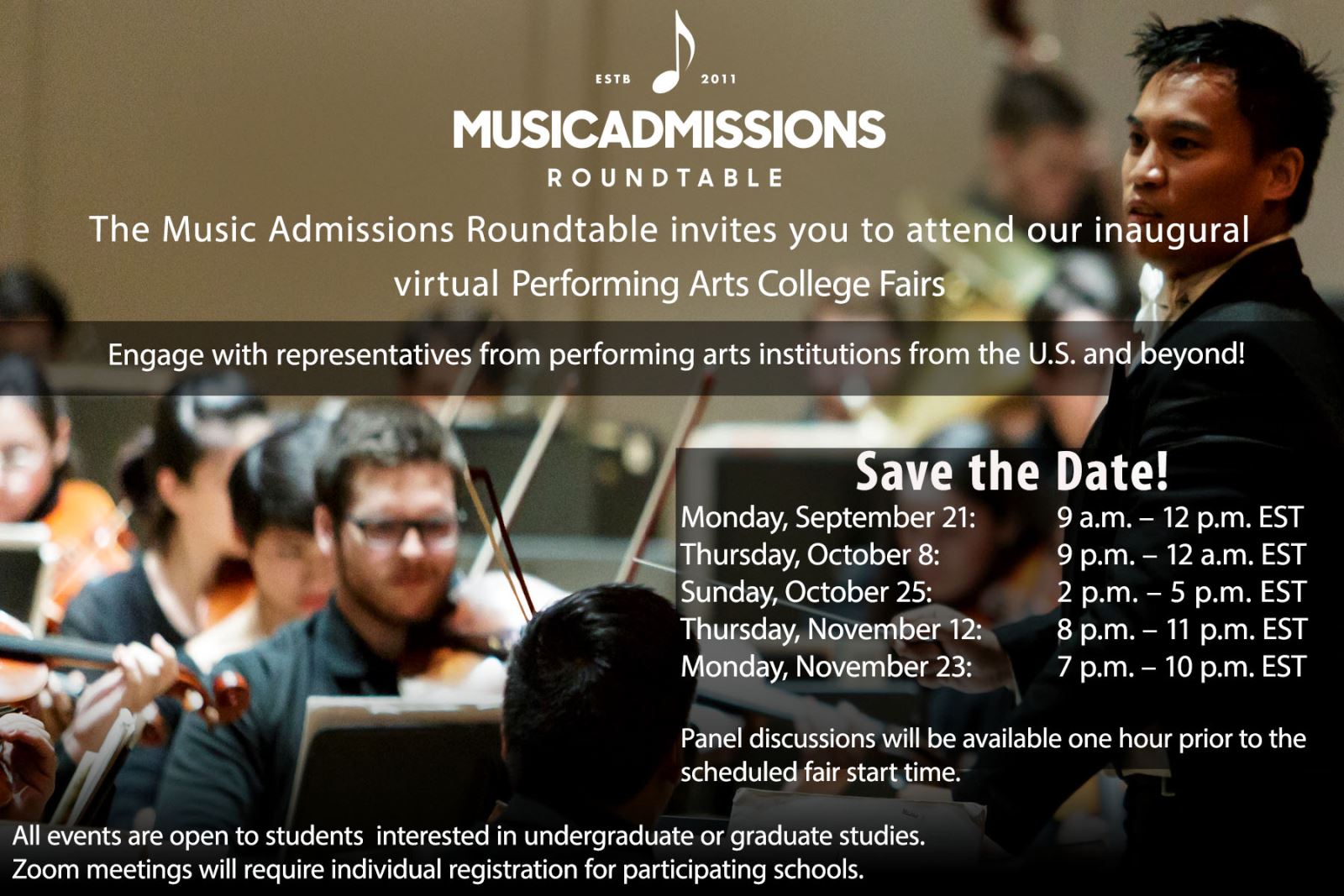Select the Sunday, October 25 date
Image resolution: width=1344 pixels, height=896 pixels.
806,592
